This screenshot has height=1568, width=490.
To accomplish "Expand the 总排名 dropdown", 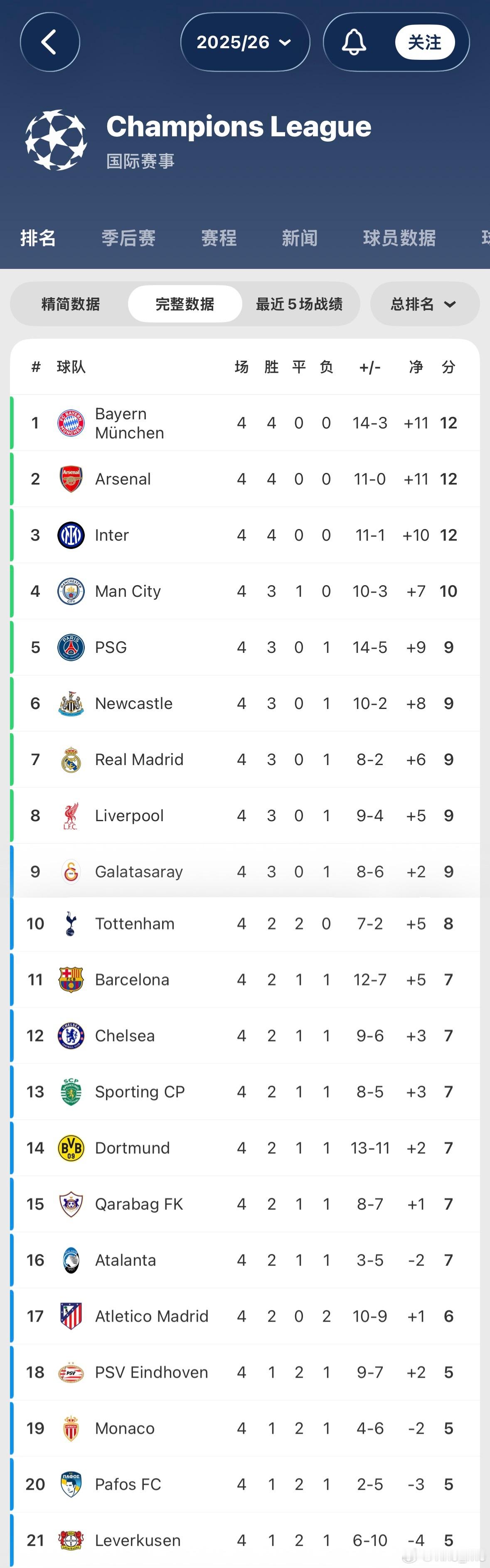I will click(x=424, y=304).
